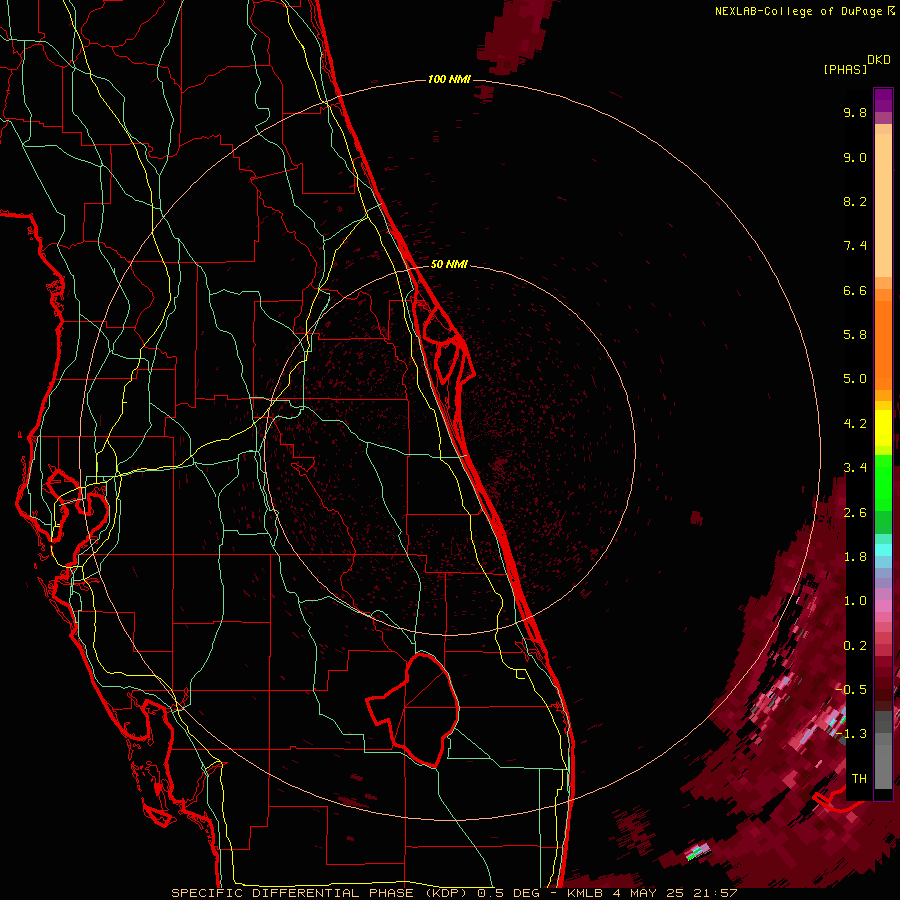Click the -0.5 color scale value
Image resolution: width=900 pixels, height=900 pixels.
(x=851, y=690)
